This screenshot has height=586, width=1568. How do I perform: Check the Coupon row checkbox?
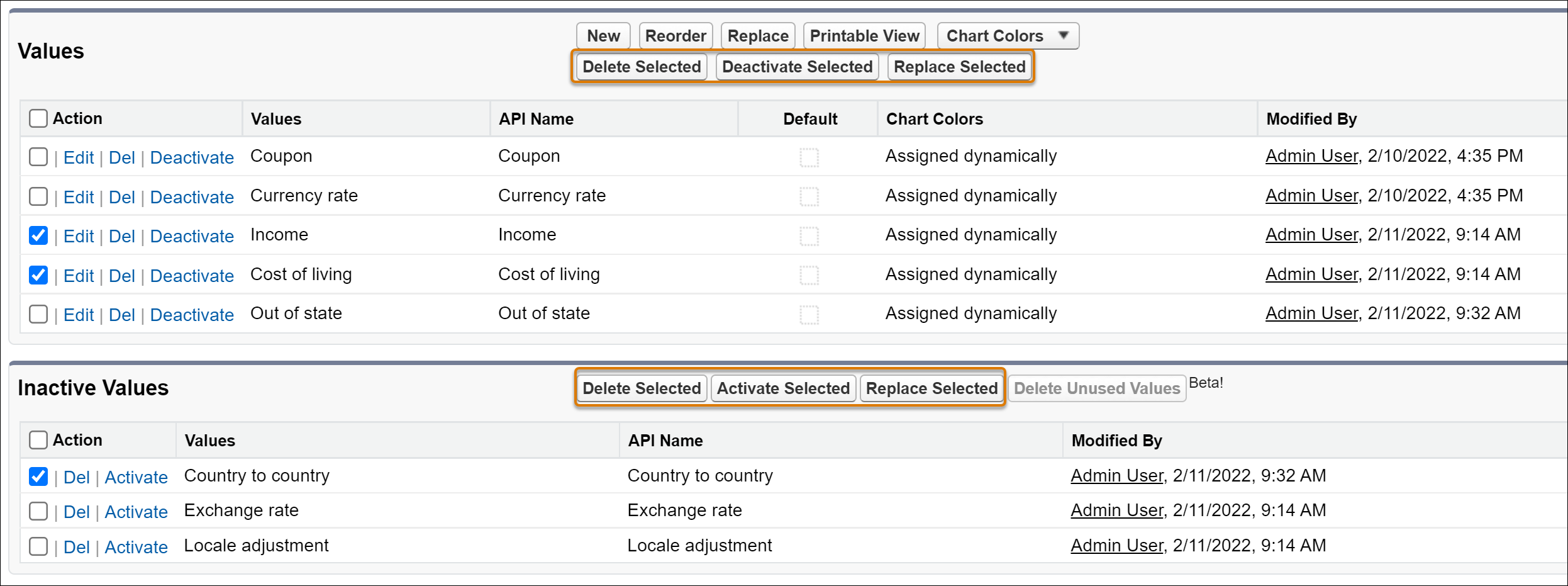38,157
